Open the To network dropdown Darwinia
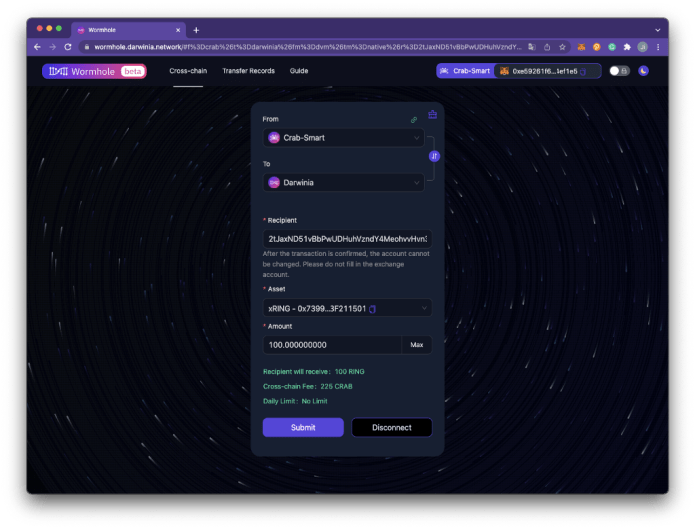The image size is (695, 529). pos(344,183)
